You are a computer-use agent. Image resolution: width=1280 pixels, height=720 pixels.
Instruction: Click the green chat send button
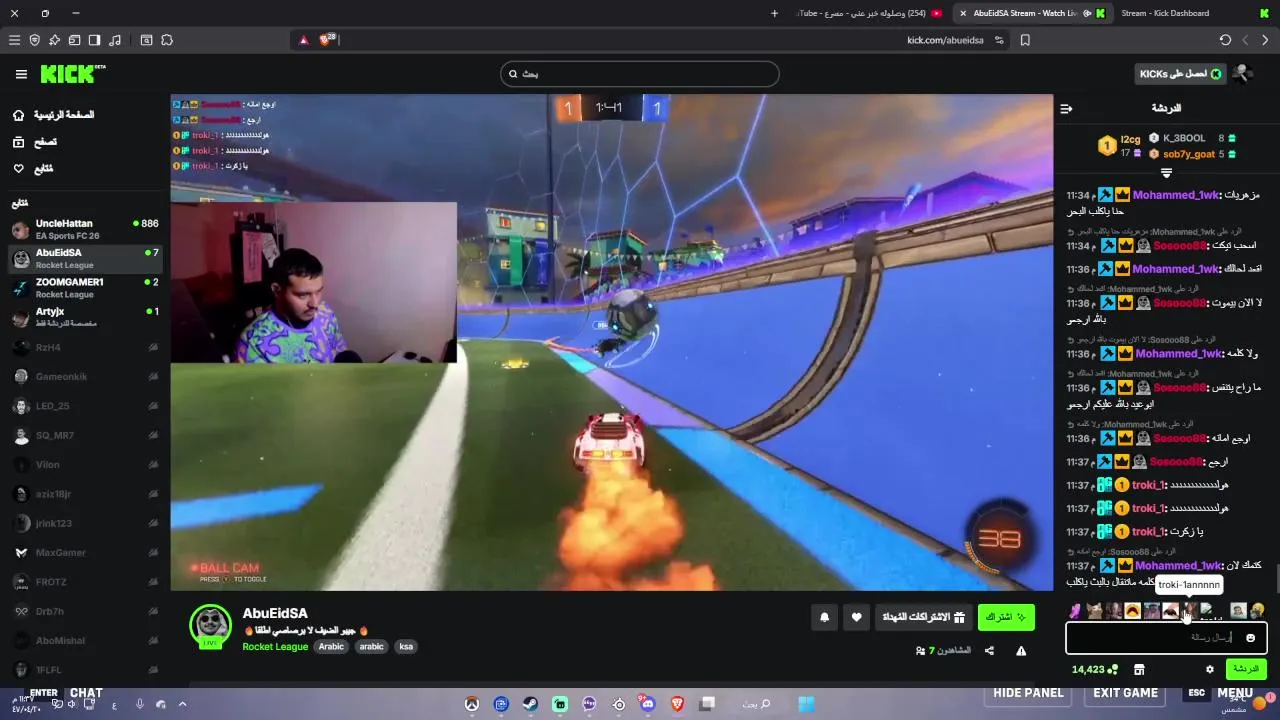pos(1246,669)
